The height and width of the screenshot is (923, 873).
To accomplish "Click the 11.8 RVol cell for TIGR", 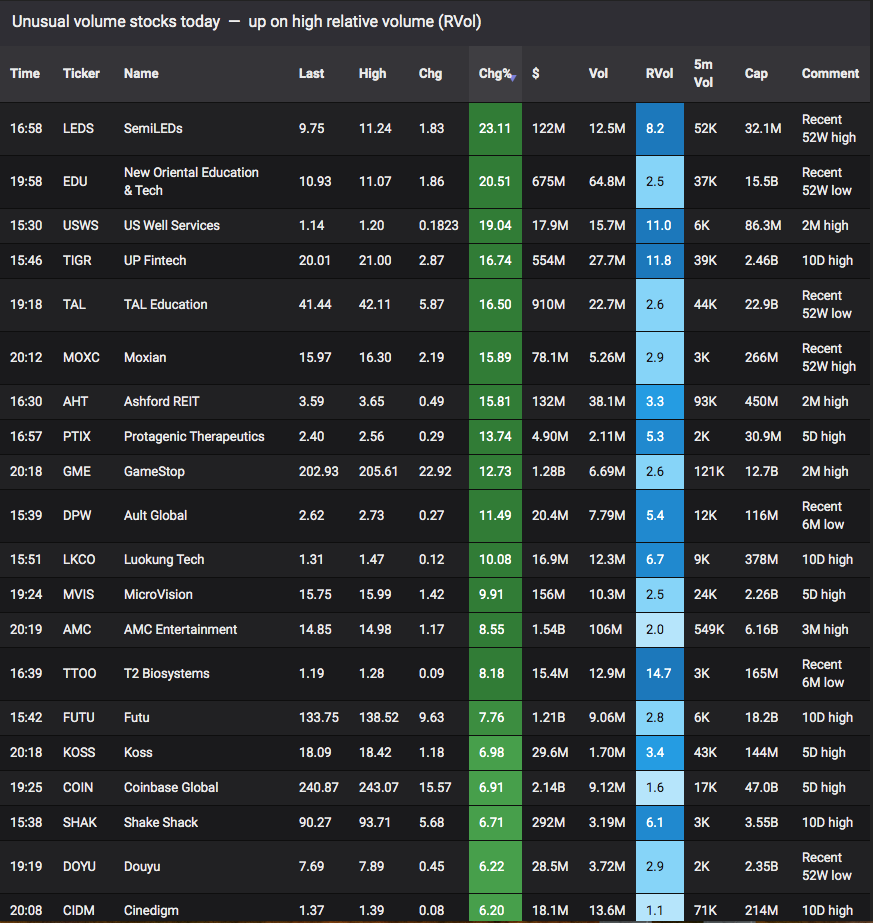I will 659,260.
